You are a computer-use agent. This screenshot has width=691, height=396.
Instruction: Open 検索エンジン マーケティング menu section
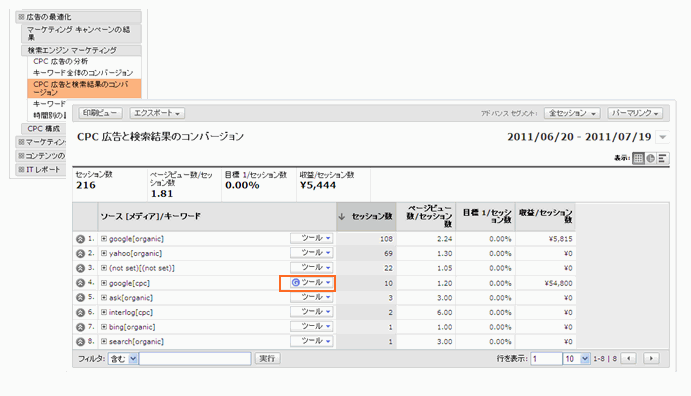click(82, 50)
